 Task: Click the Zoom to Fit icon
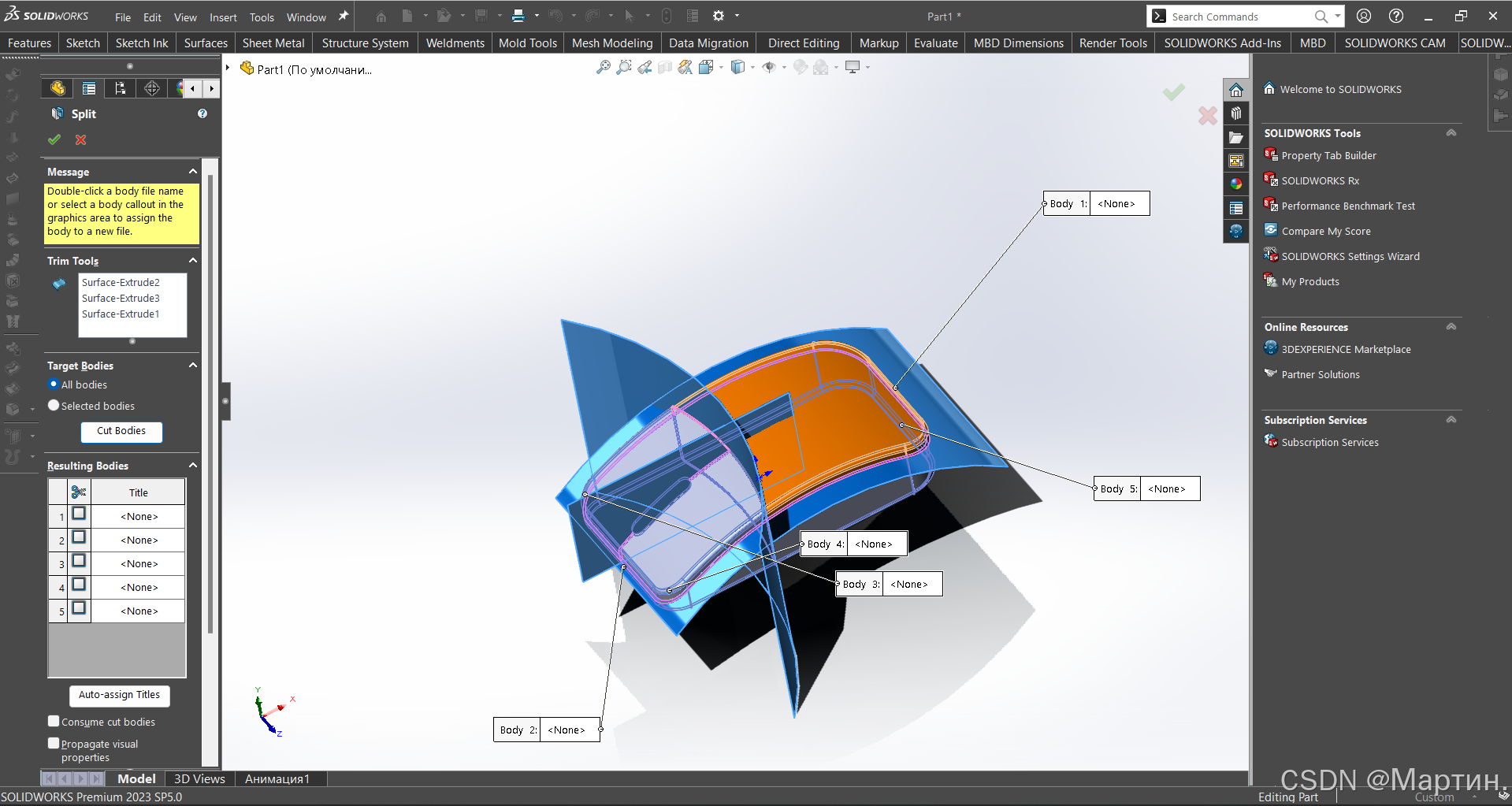coord(604,68)
